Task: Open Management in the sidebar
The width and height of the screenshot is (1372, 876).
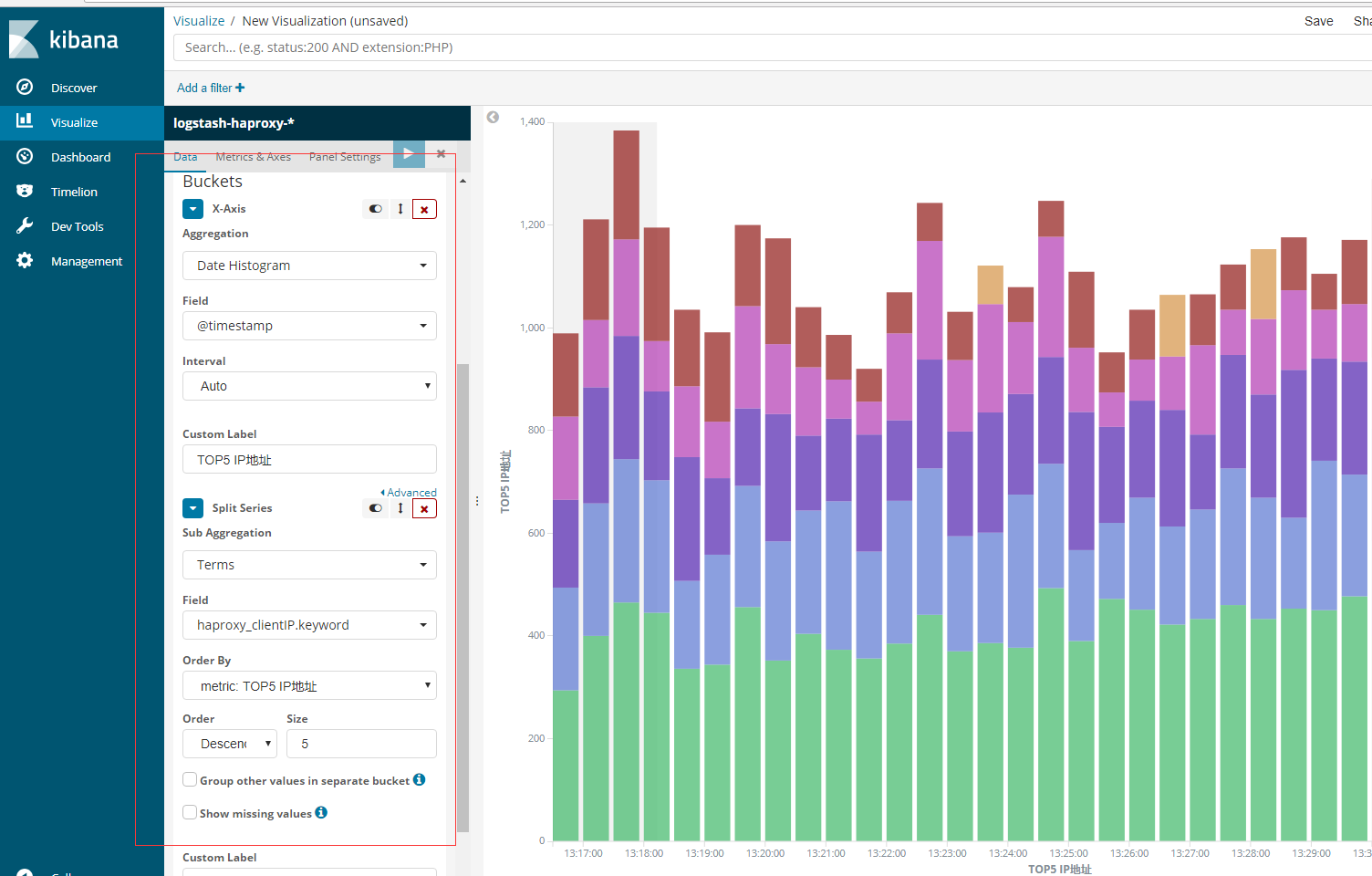Action: coord(87,261)
